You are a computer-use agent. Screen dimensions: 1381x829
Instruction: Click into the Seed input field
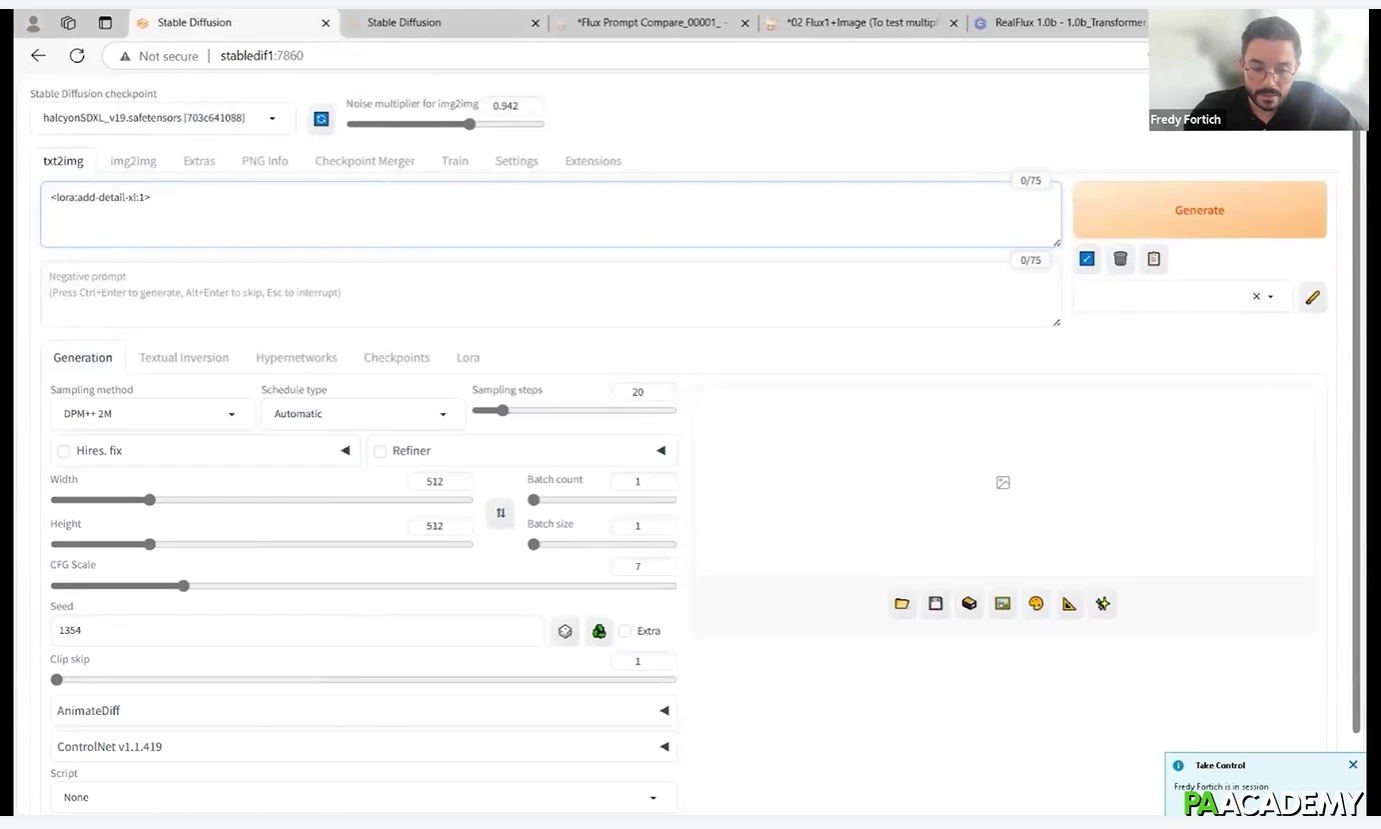(x=296, y=631)
